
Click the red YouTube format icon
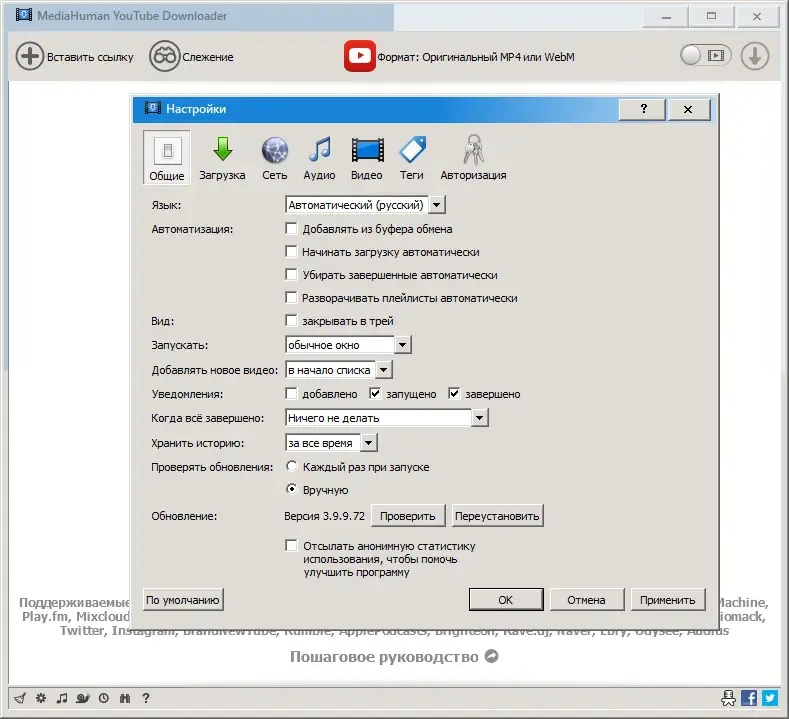click(360, 56)
